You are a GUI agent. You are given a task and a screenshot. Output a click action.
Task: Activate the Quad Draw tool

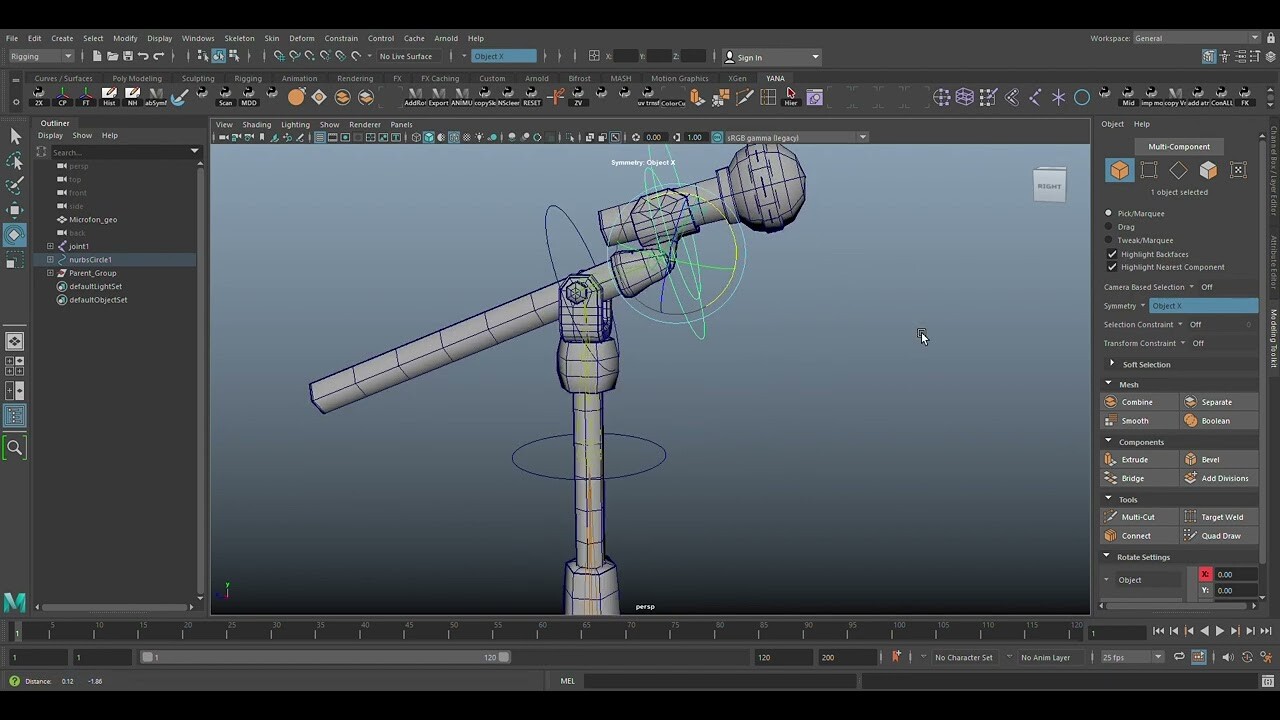point(1222,535)
